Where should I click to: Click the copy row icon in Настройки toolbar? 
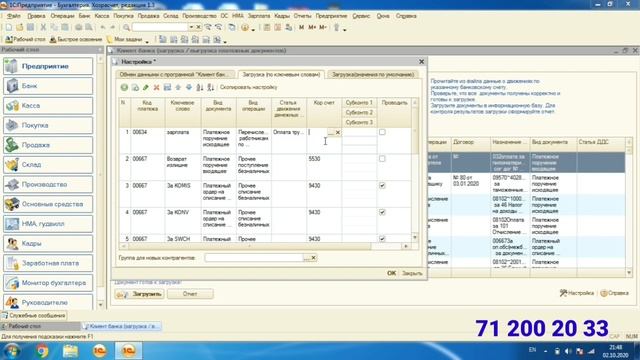tap(135, 87)
